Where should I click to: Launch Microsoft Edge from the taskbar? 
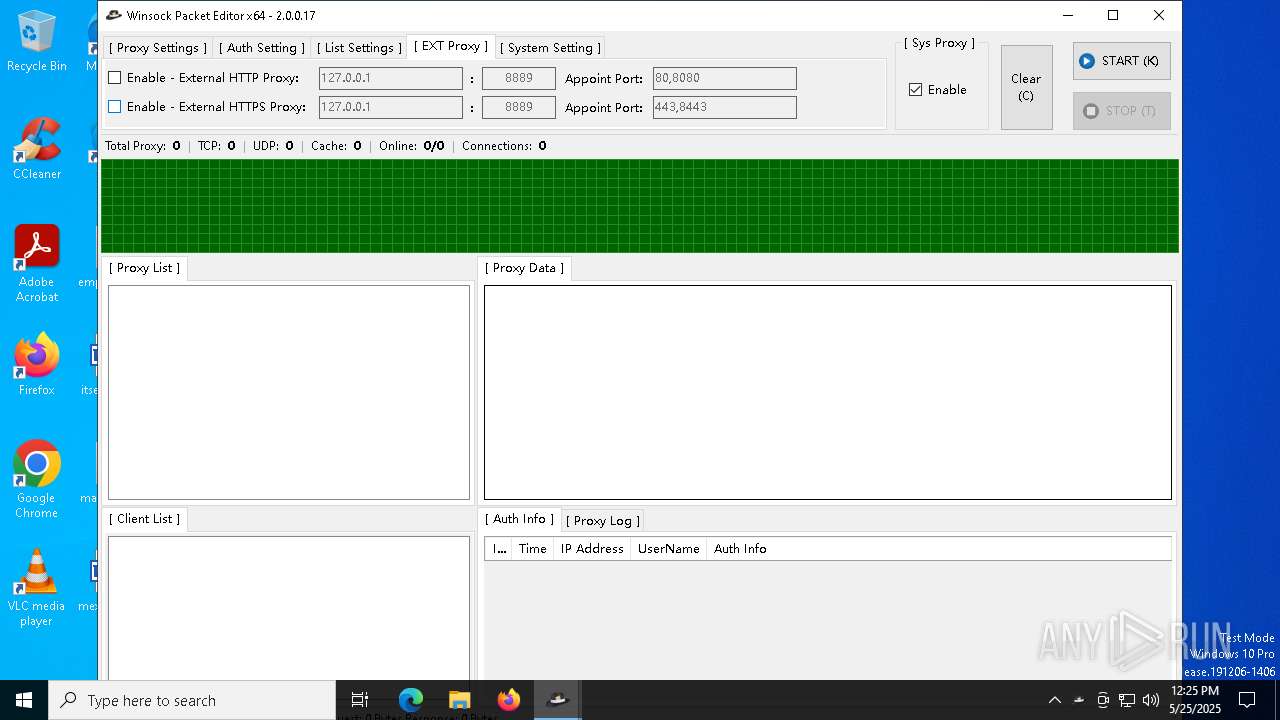[x=411, y=700]
